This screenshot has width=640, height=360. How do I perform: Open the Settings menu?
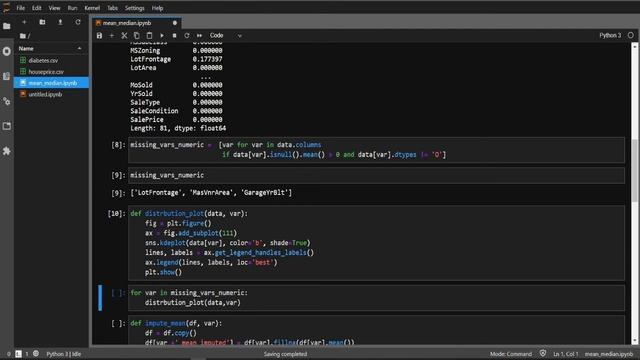(x=134, y=8)
